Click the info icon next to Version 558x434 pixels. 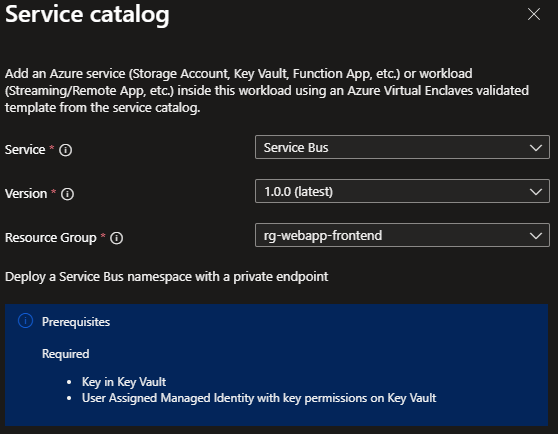click(67, 194)
